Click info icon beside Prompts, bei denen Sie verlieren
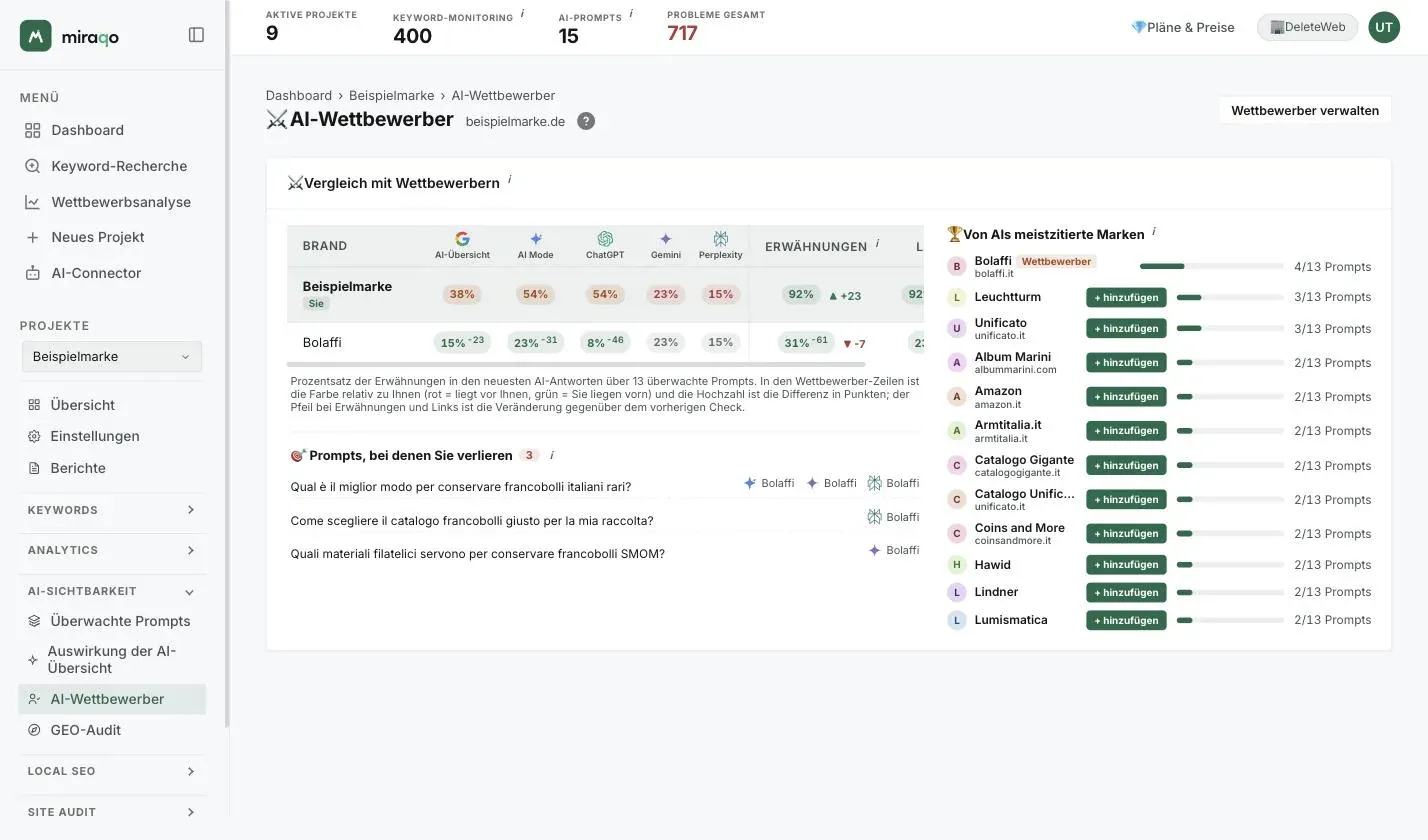 pos(551,455)
